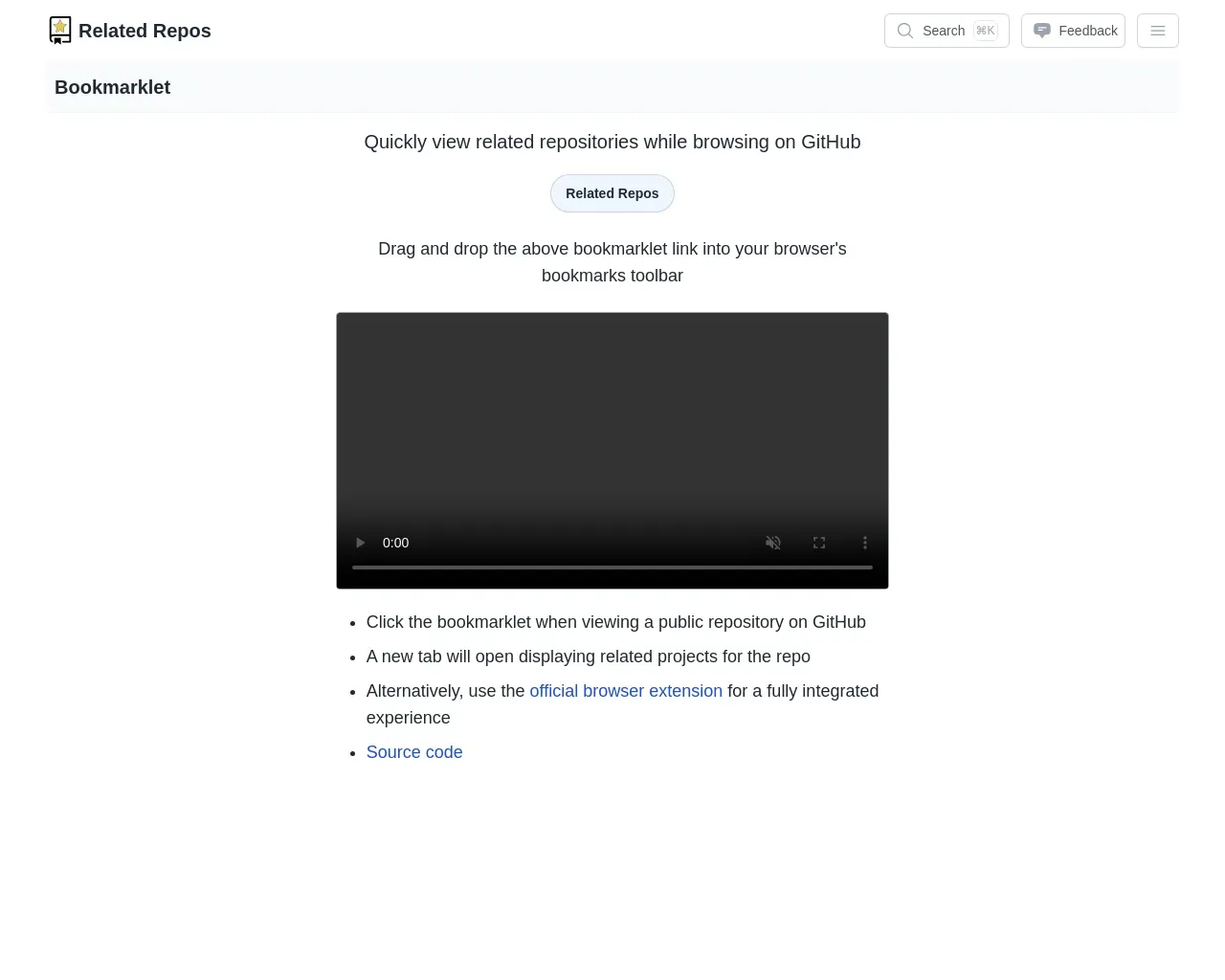Click "A new tab will open" bullet
The image size is (1225, 980).
(589, 657)
